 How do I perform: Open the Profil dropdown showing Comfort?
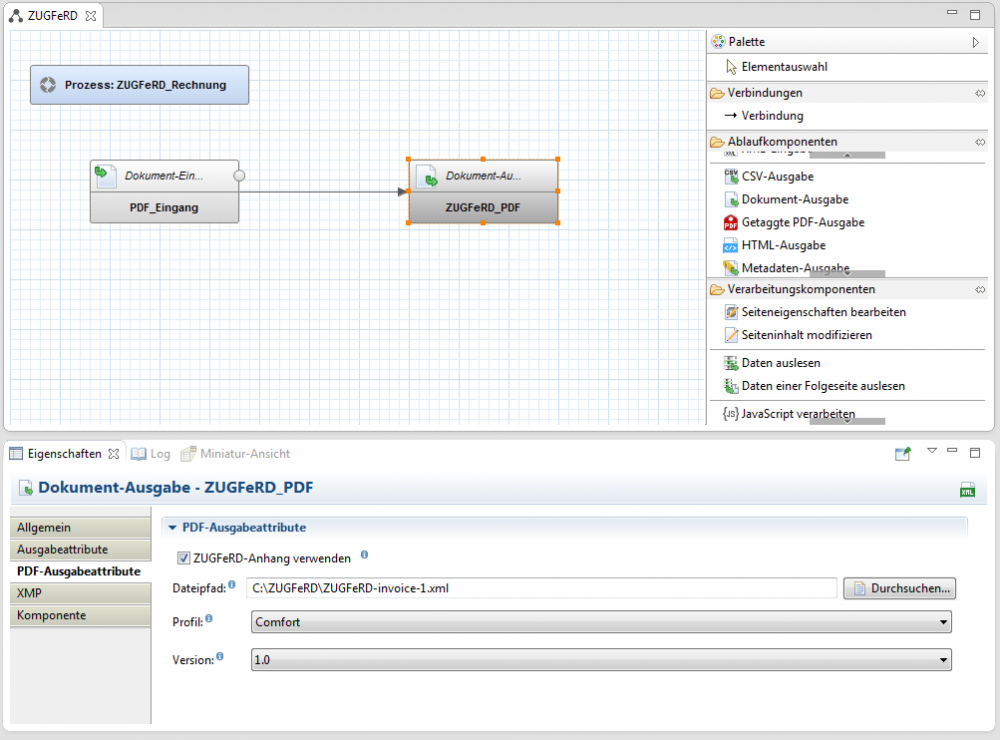600,622
